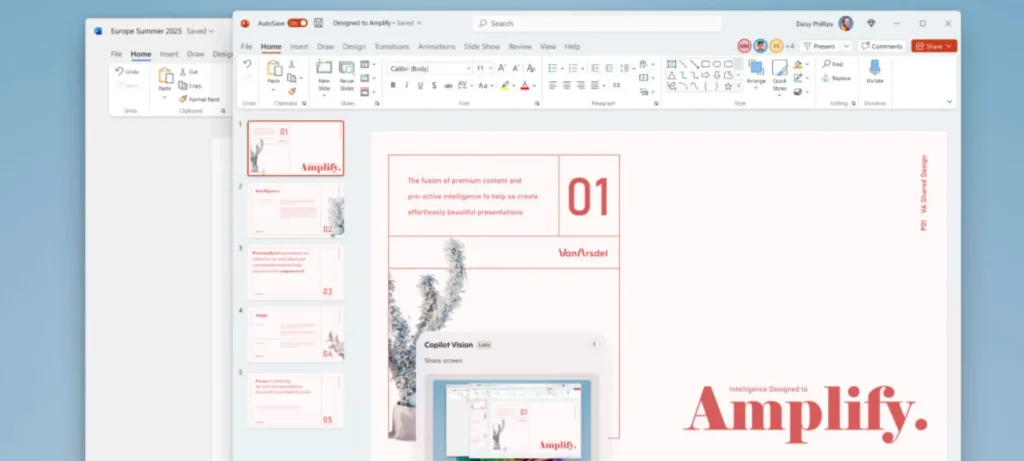Open Transitions tab
The height and width of the screenshot is (461, 1024).
tap(392, 46)
